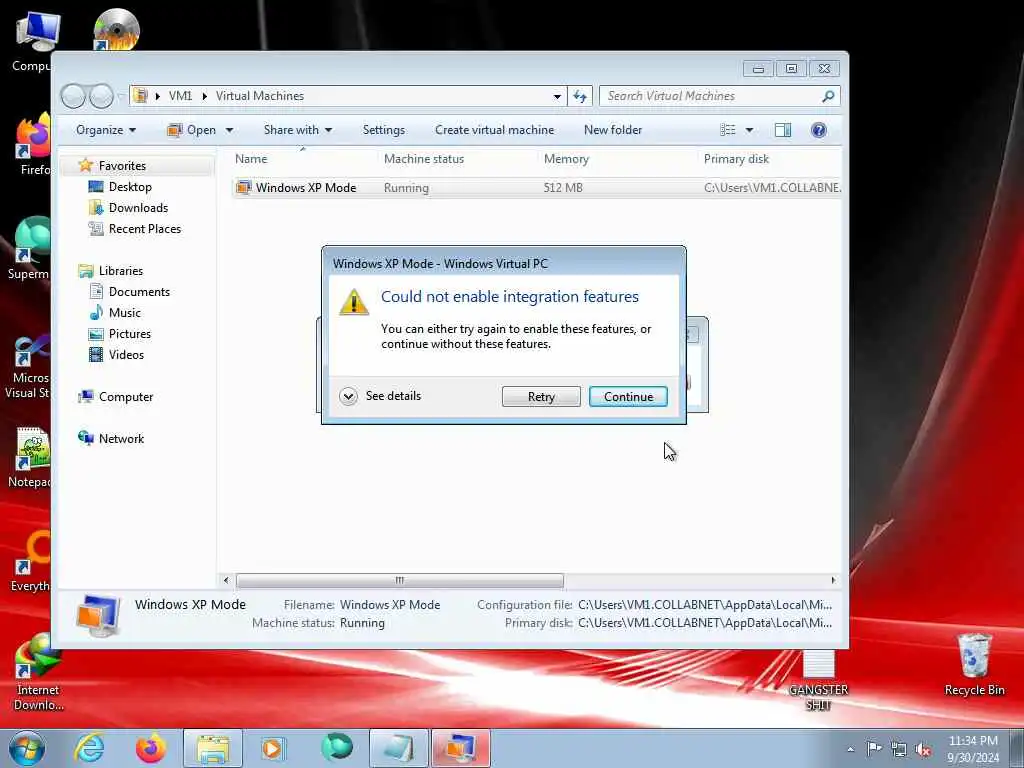Viewport: 1024px width, 768px height.
Task: Select the Everything desktop shortcut
Action: [x=29, y=562]
